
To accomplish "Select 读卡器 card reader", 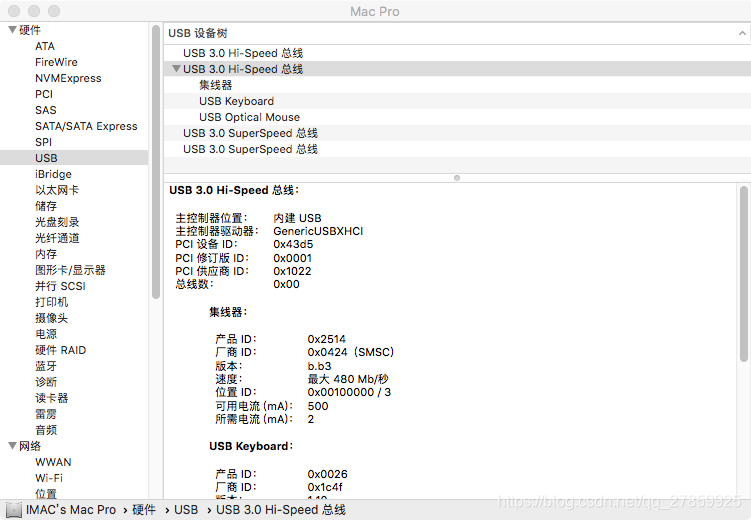I will point(52,398).
